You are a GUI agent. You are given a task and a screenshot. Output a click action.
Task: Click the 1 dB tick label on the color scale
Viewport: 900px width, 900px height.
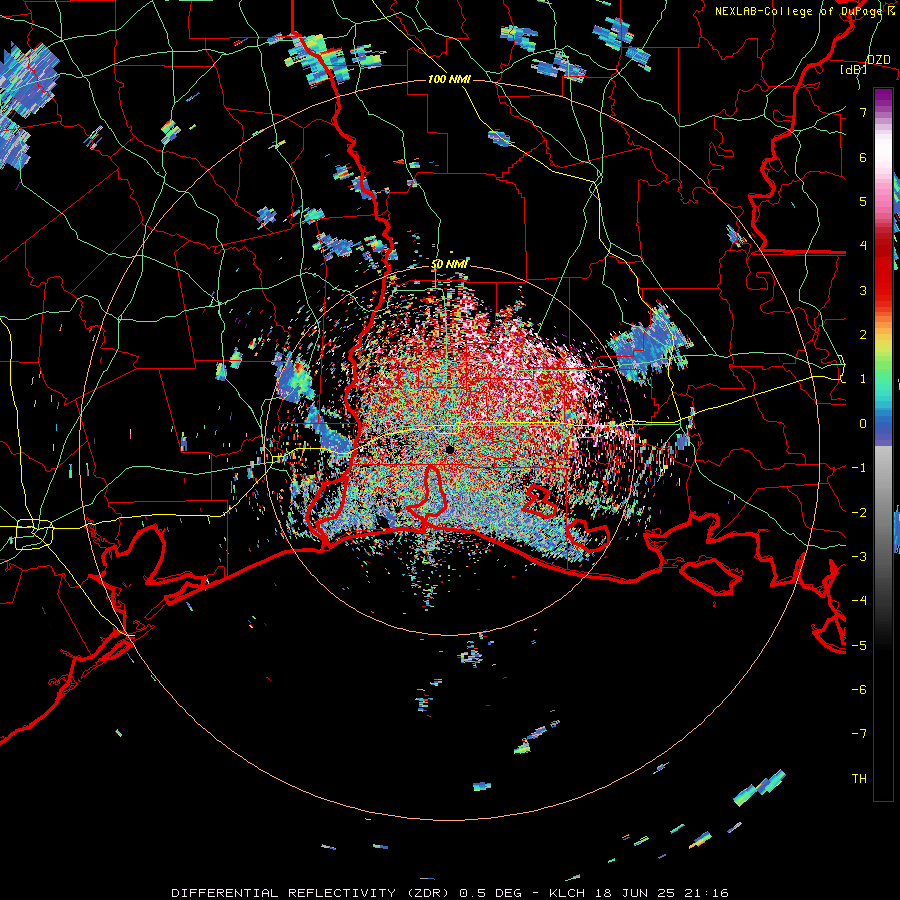[x=863, y=379]
